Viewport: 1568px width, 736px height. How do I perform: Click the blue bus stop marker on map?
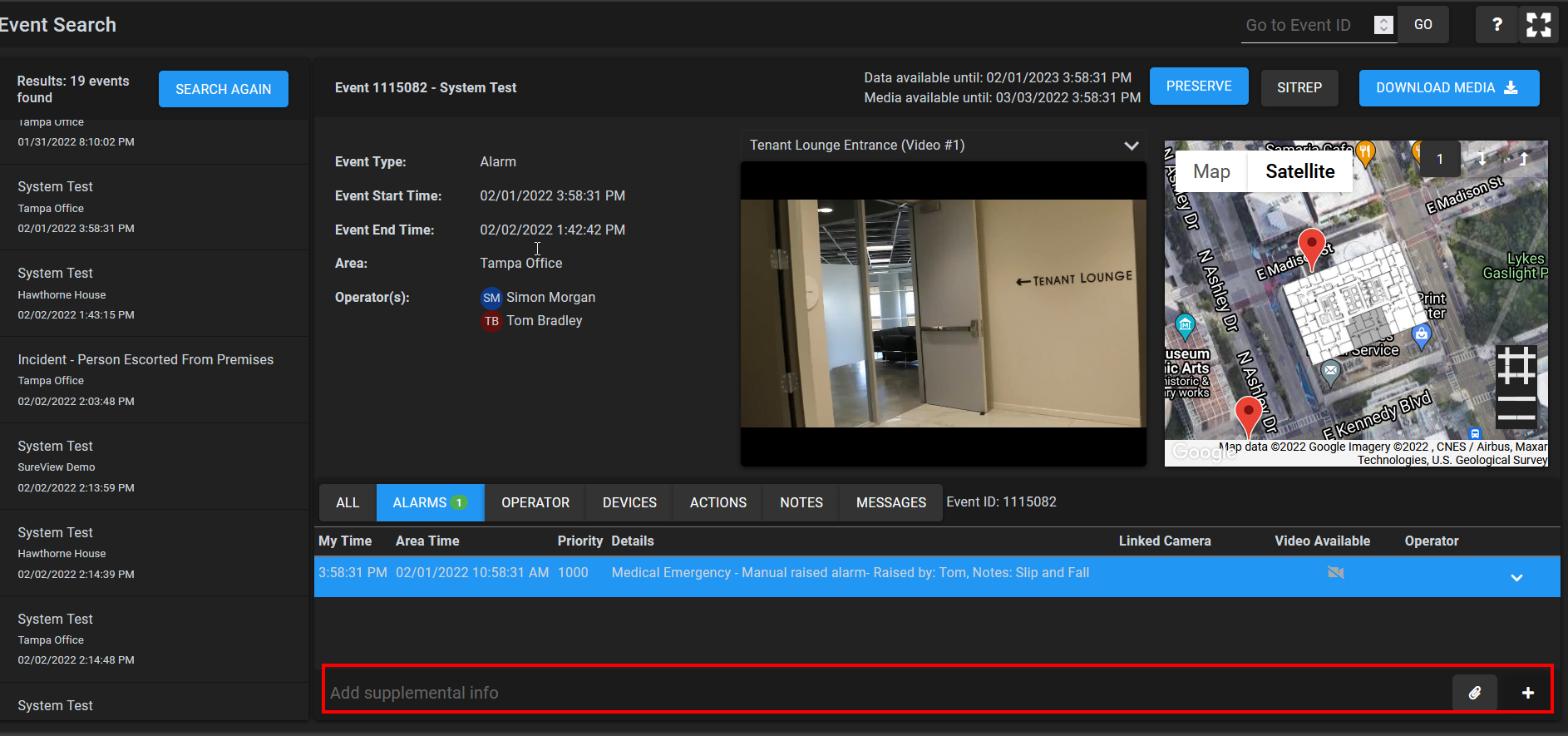pos(1475,433)
